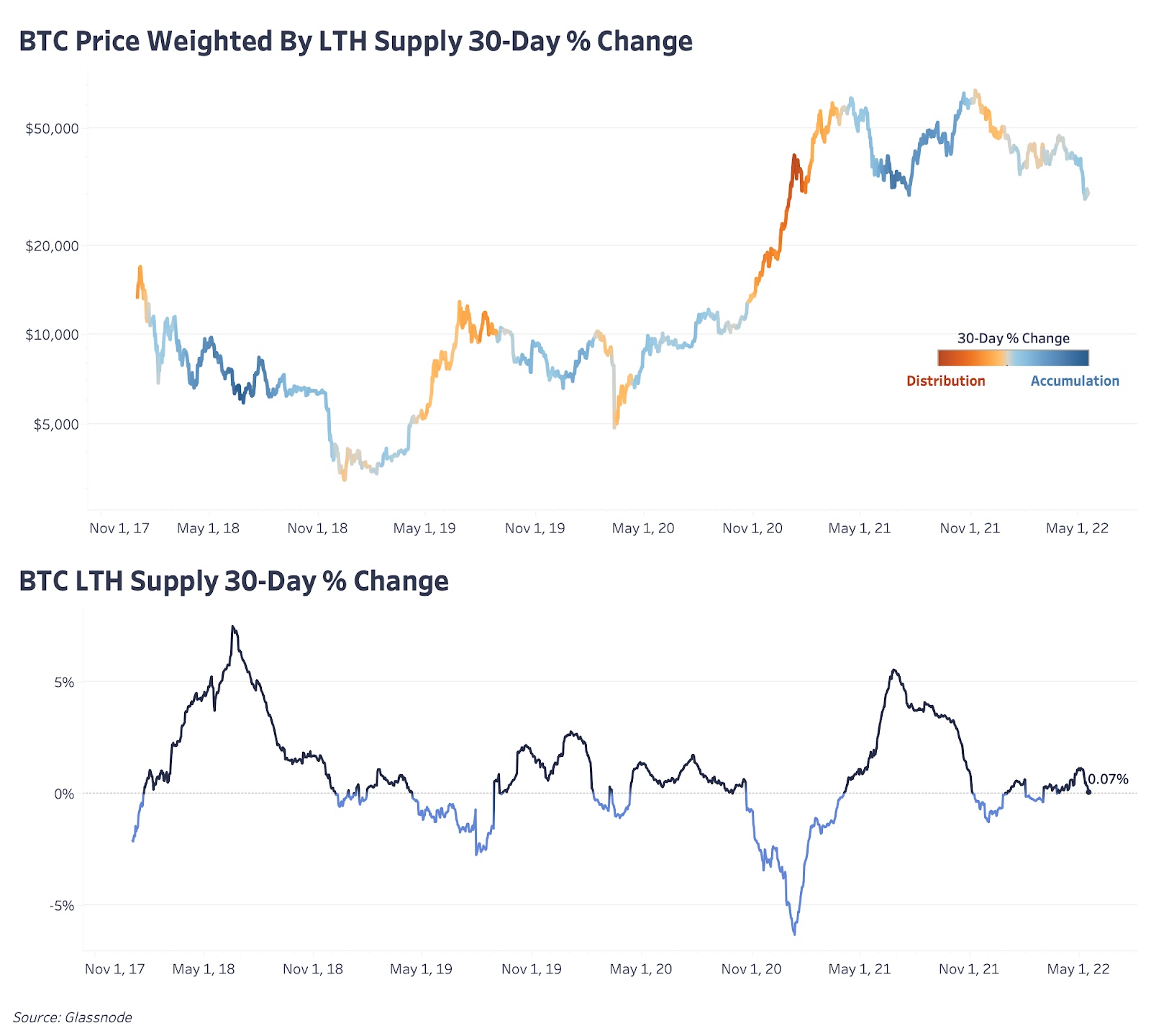1151x1036 pixels.
Task: Click the $10,000 y-axis label
Action: pos(52,335)
